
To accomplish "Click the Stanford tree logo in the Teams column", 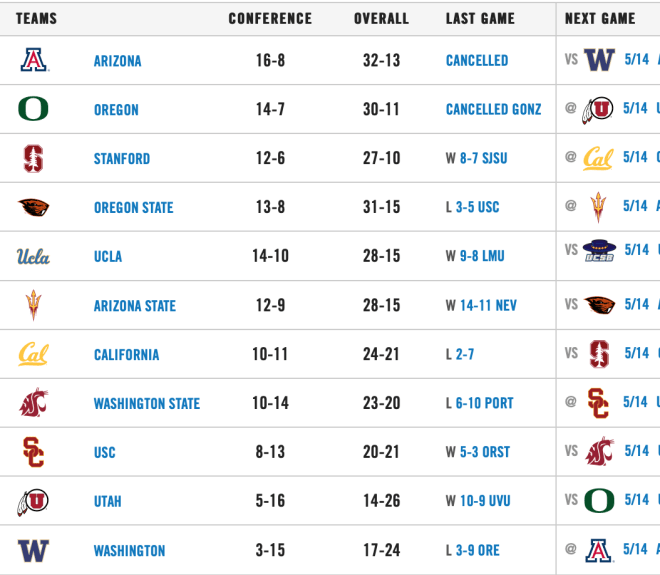I will tap(33, 158).
